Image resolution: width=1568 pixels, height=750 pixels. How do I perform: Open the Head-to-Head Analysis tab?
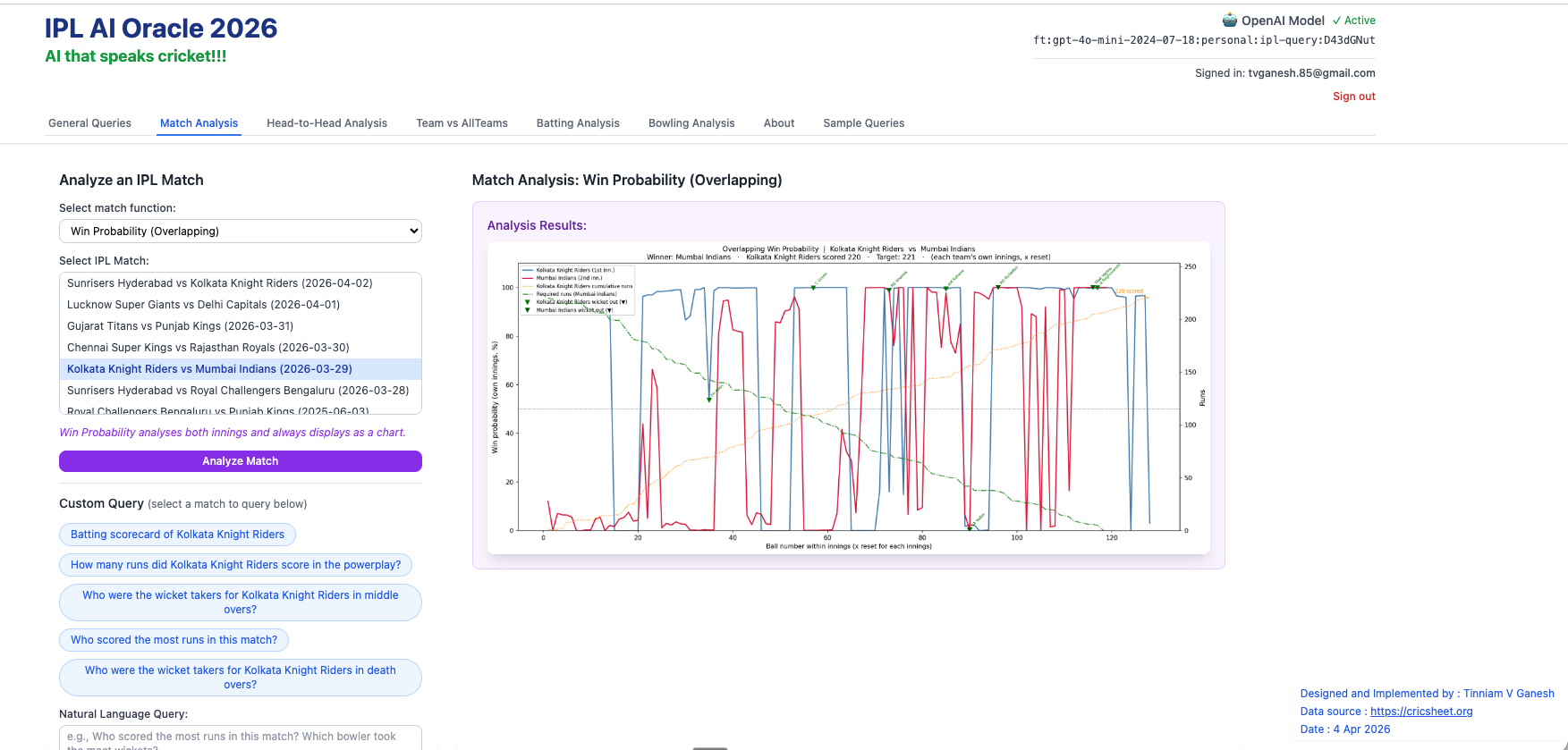(326, 123)
